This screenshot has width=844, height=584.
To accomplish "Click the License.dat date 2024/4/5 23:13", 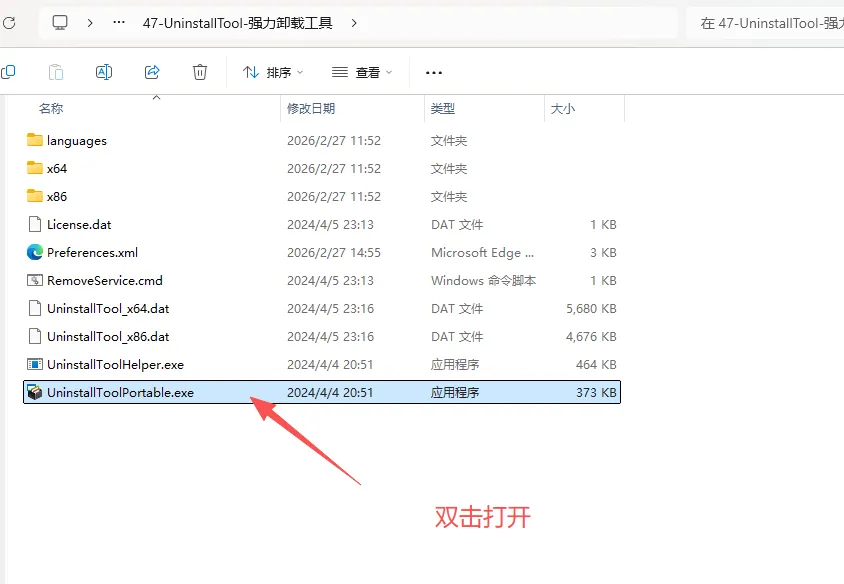I will pyautogui.click(x=330, y=224).
